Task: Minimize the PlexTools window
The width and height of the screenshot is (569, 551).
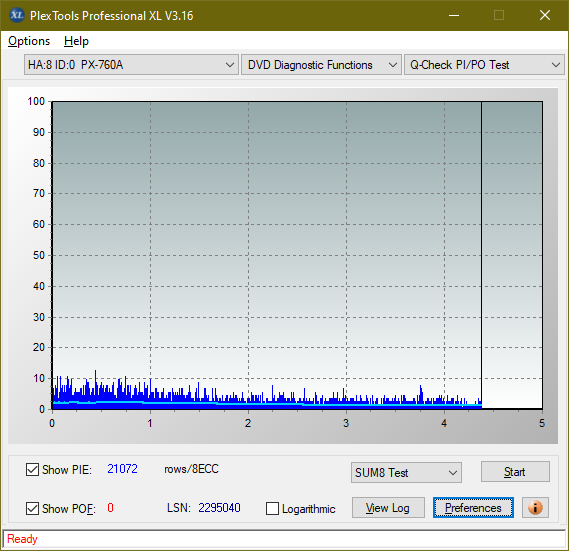Action: (x=454, y=15)
